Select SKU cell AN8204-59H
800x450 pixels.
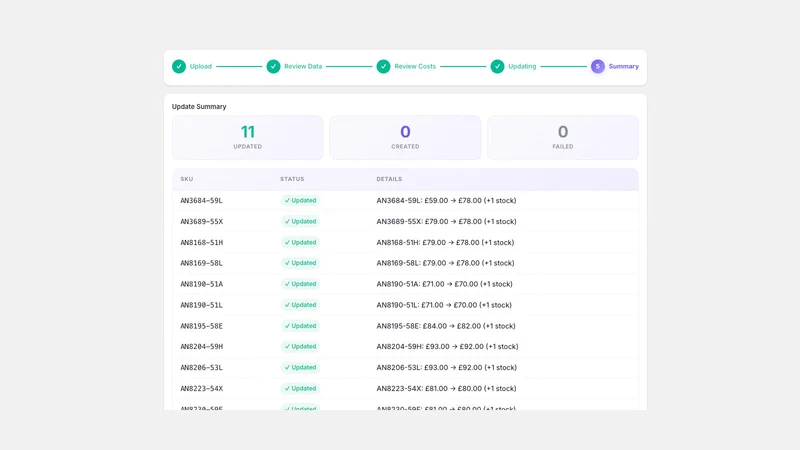[202, 346]
